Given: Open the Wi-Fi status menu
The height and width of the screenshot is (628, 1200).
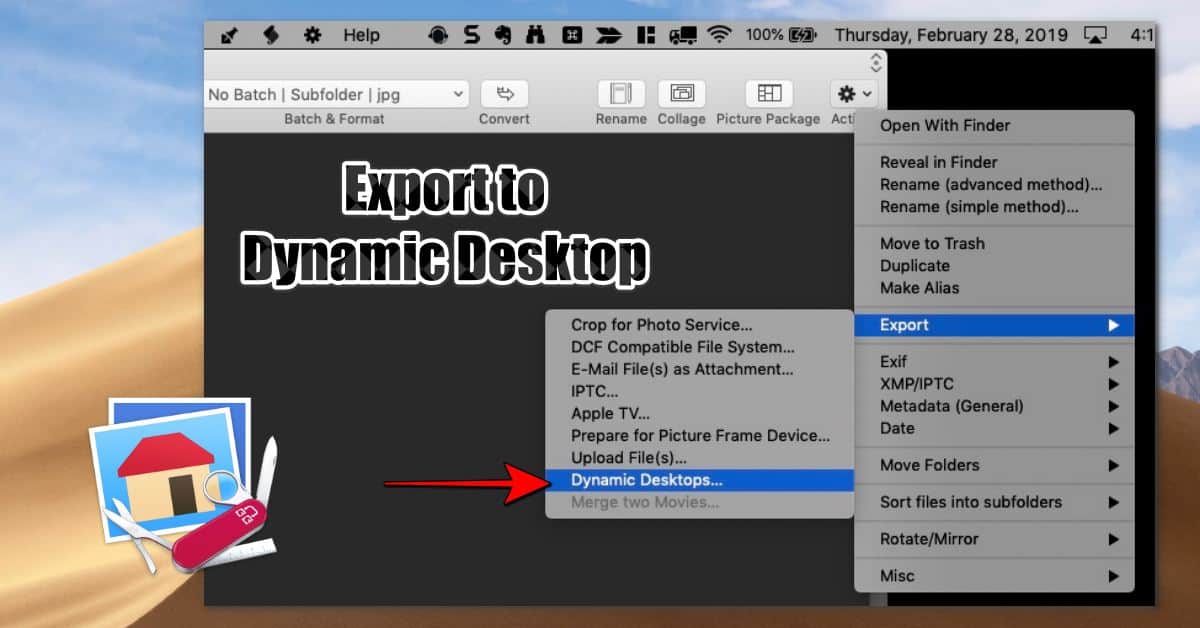Looking at the screenshot, I should coord(719,35).
